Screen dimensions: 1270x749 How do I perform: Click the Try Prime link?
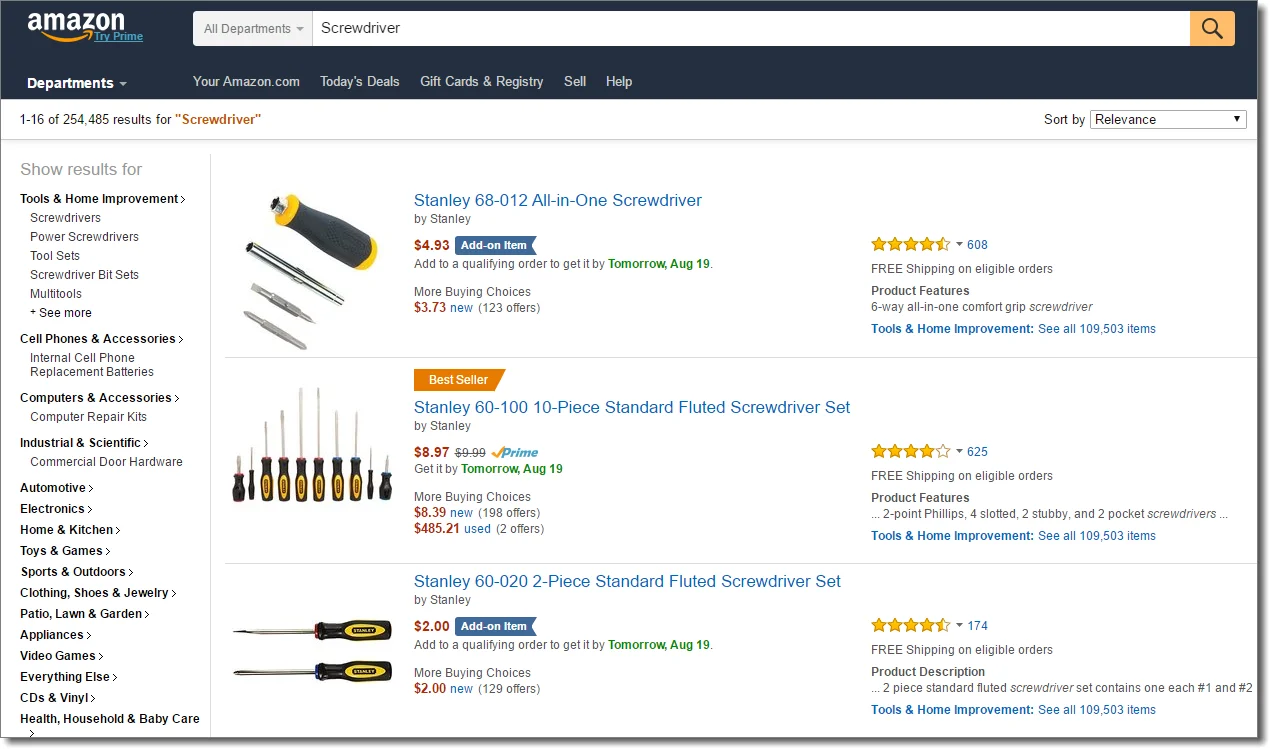point(119,37)
